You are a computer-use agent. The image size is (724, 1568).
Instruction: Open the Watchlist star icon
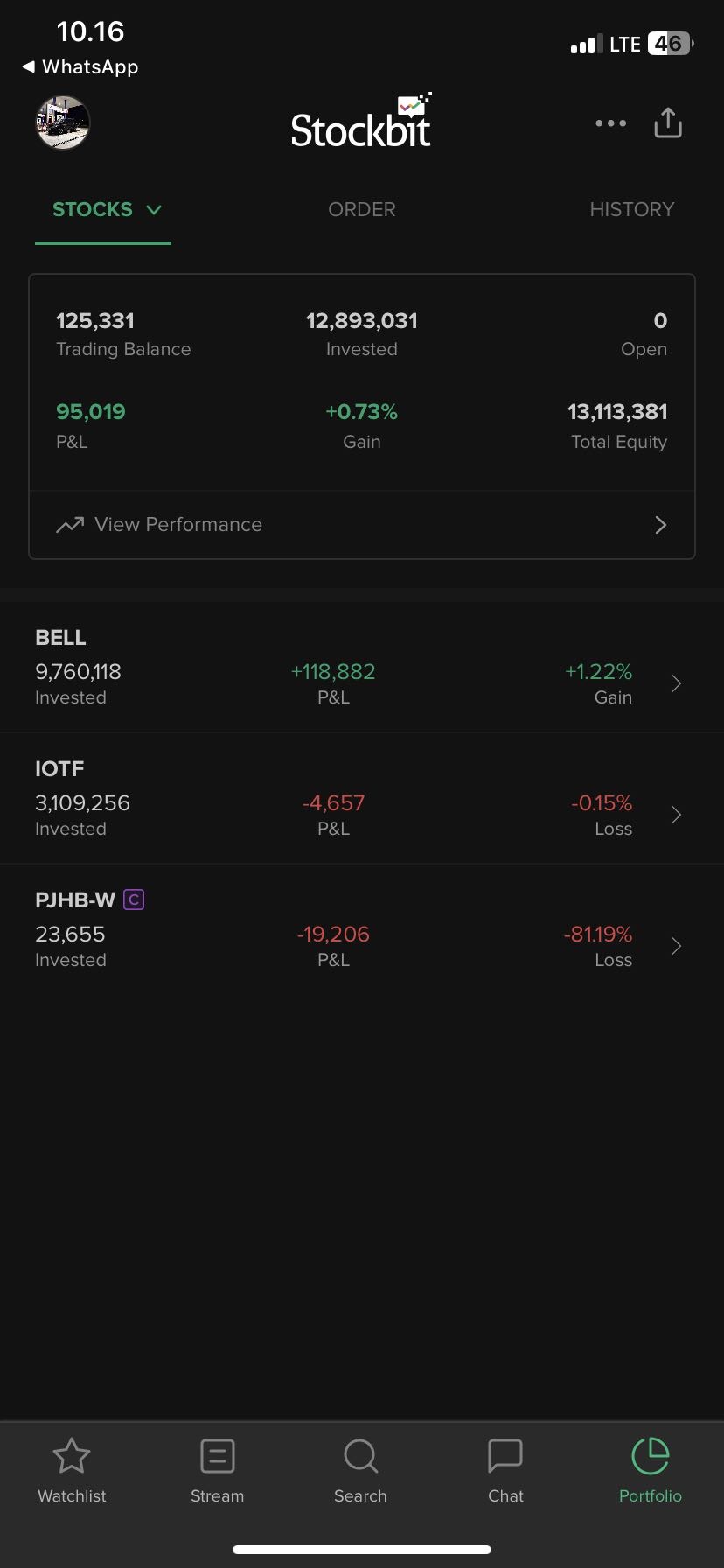coord(72,1456)
